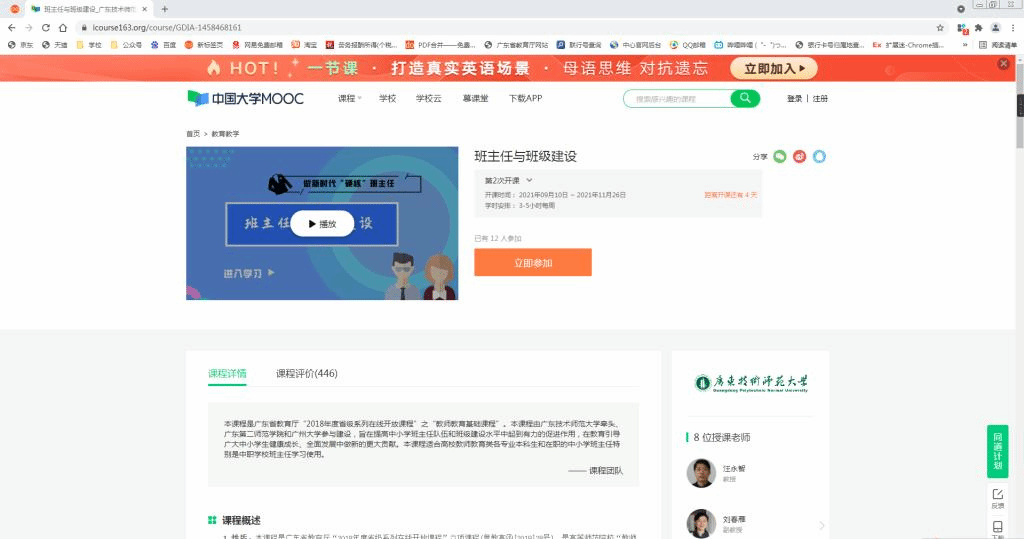Click the 课程概述 section heading

coord(241,520)
